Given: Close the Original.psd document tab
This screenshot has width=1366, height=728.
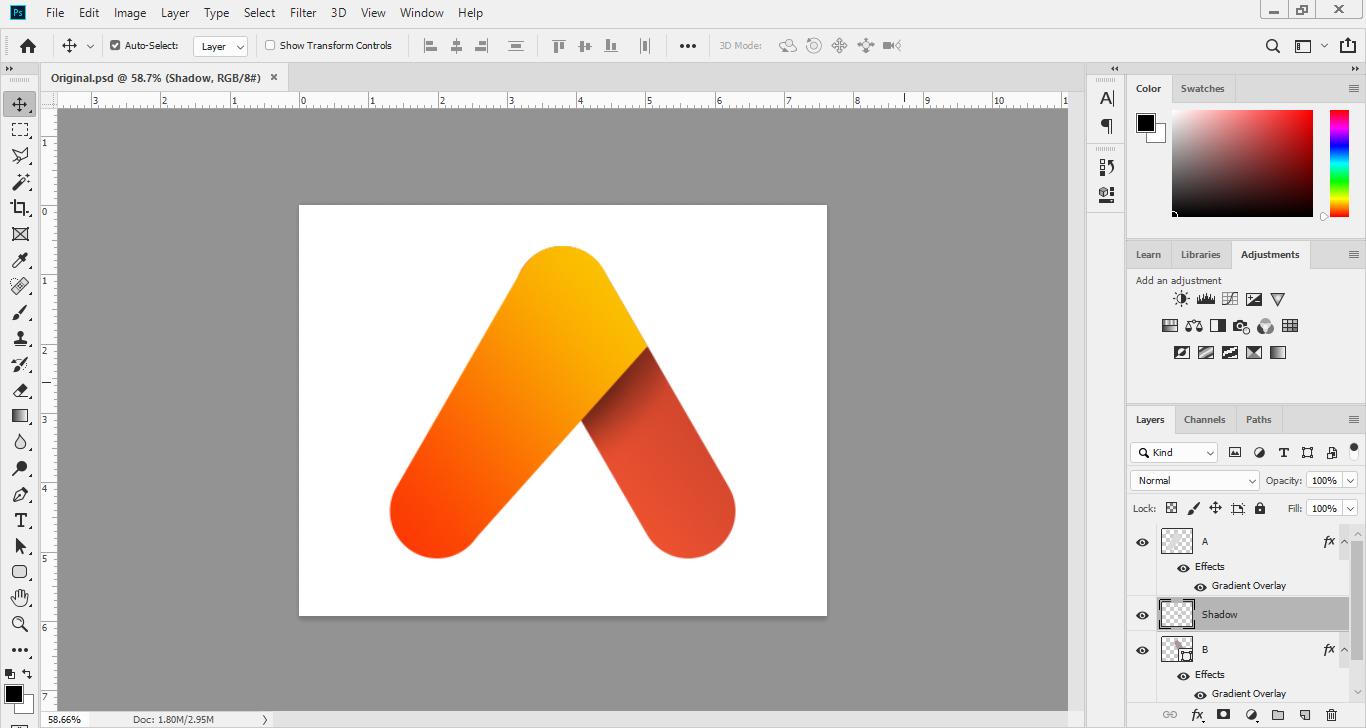Looking at the screenshot, I should click(274, 77).
